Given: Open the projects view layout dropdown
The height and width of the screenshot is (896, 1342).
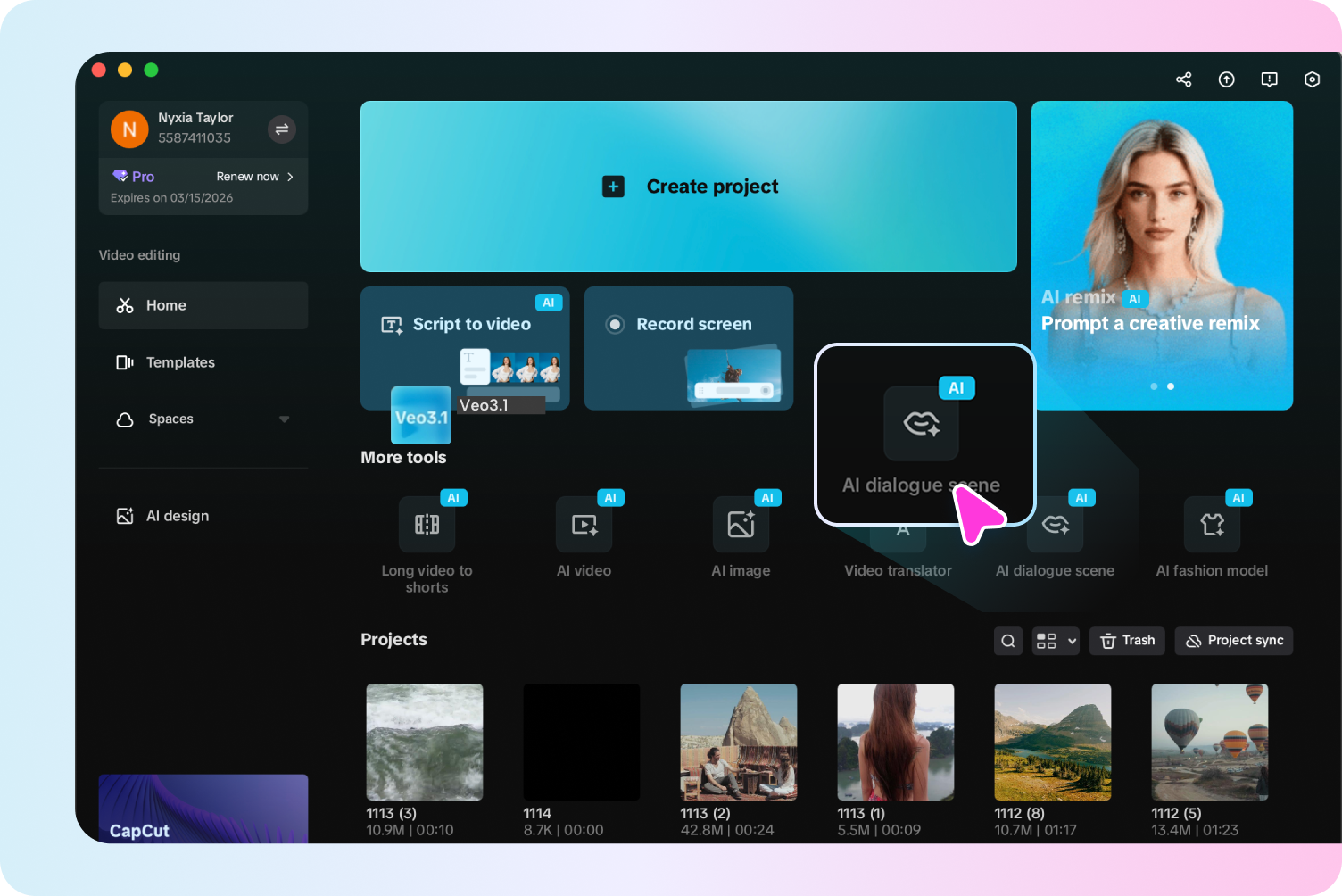Looking at the screenshot, I should [x=1056, y=641].
